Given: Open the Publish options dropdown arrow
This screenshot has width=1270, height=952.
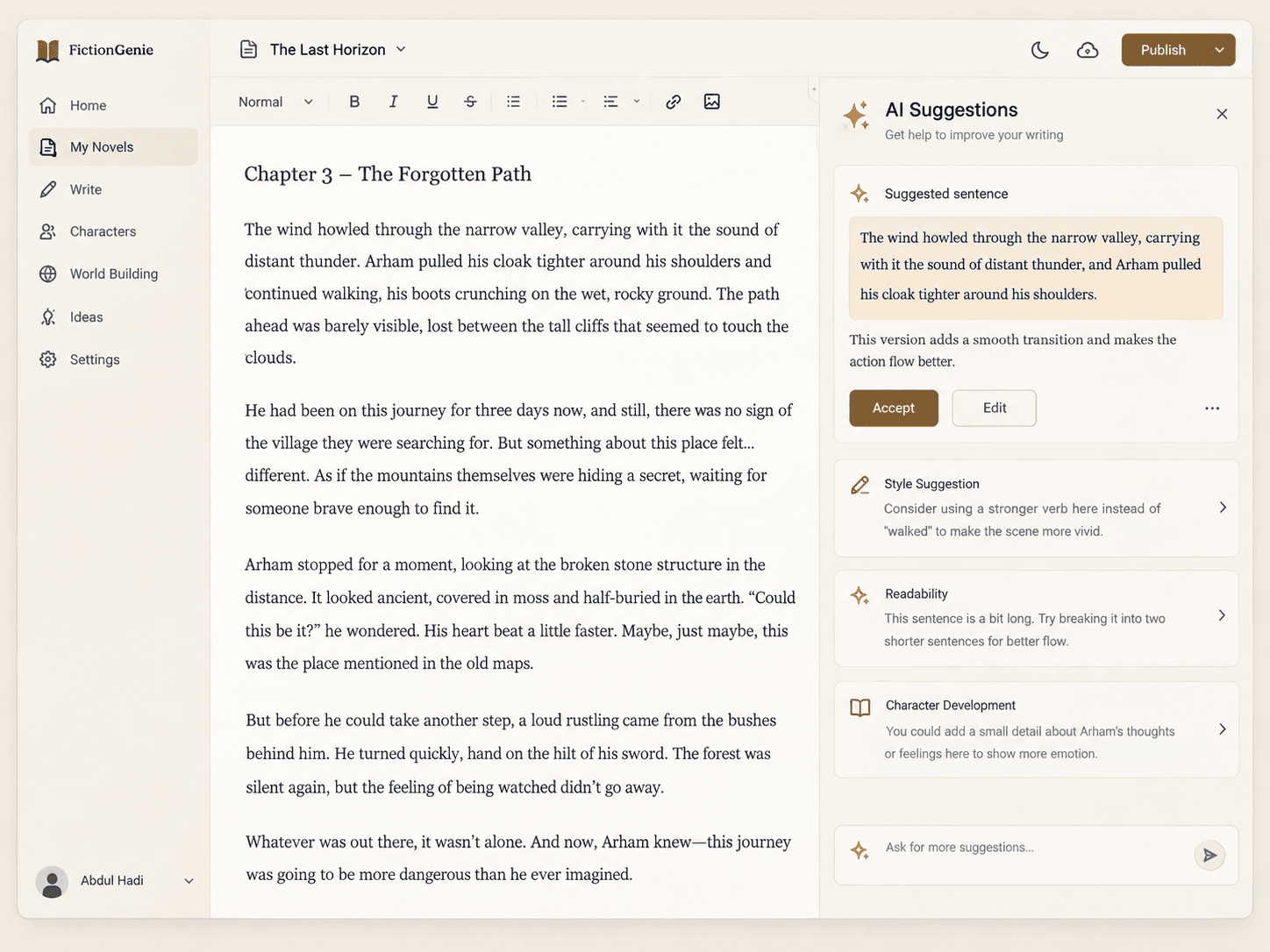Looking at the screenshot, I should point(1219,50).
